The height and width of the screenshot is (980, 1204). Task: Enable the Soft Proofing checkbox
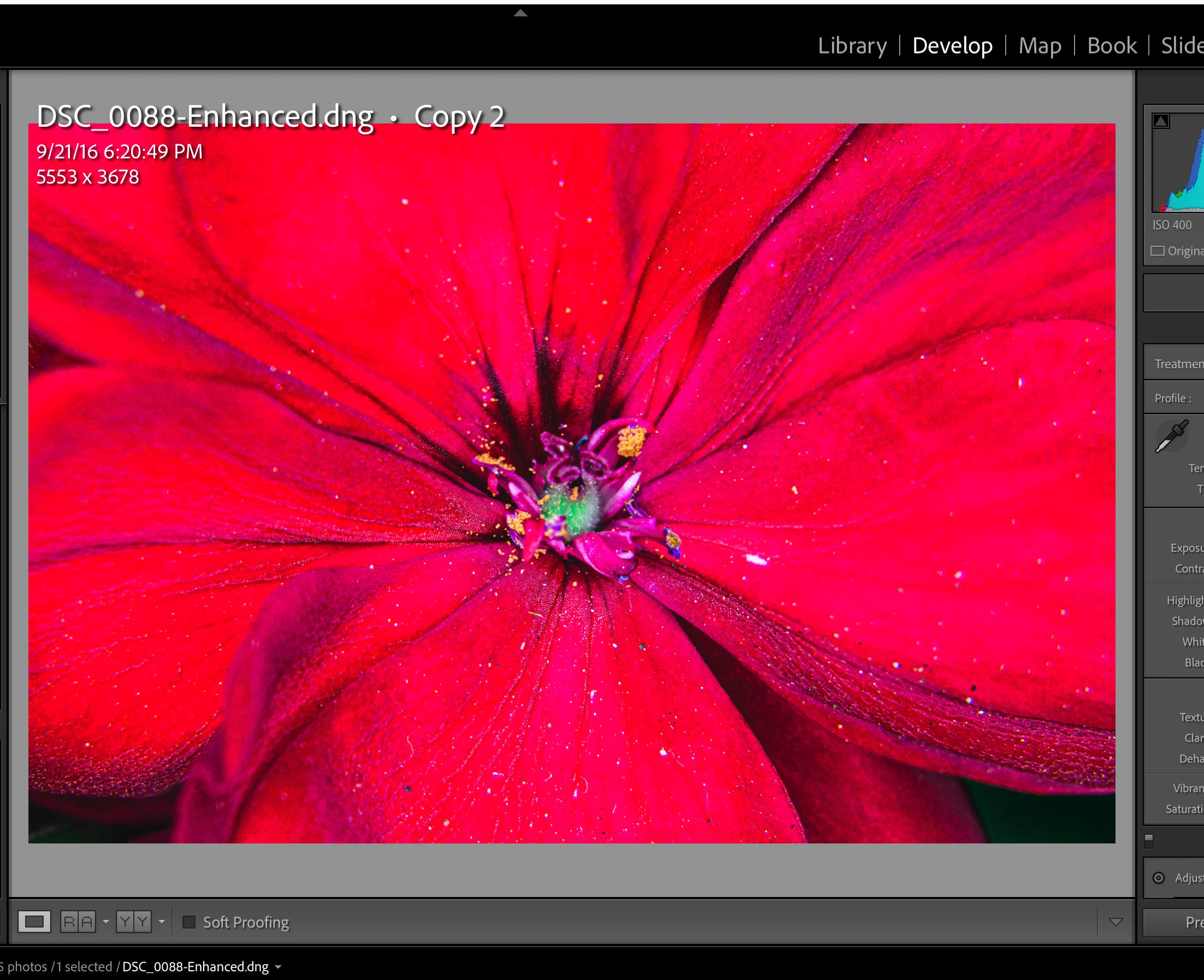[189, 922]
